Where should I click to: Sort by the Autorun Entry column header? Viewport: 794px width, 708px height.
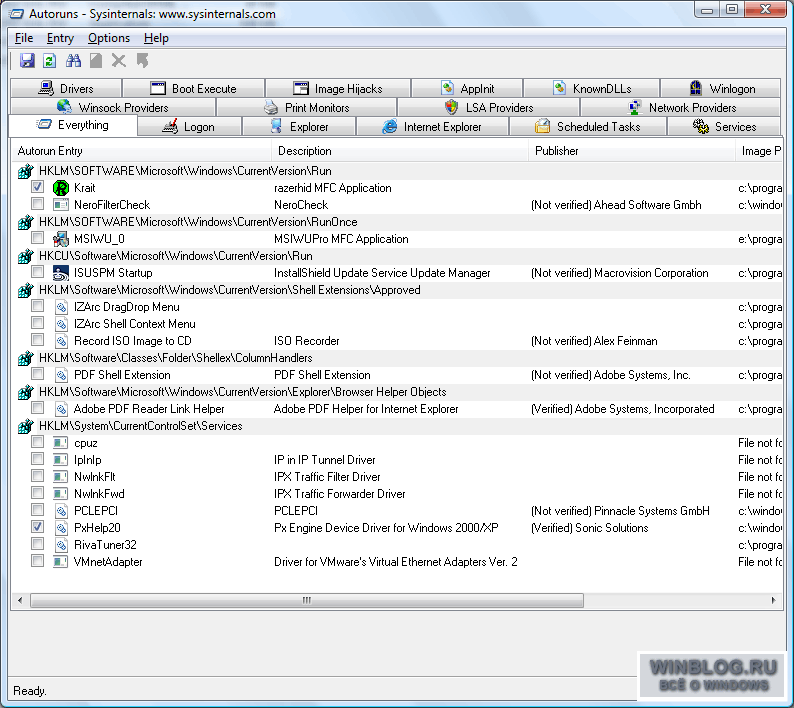[x=141, y=151]
